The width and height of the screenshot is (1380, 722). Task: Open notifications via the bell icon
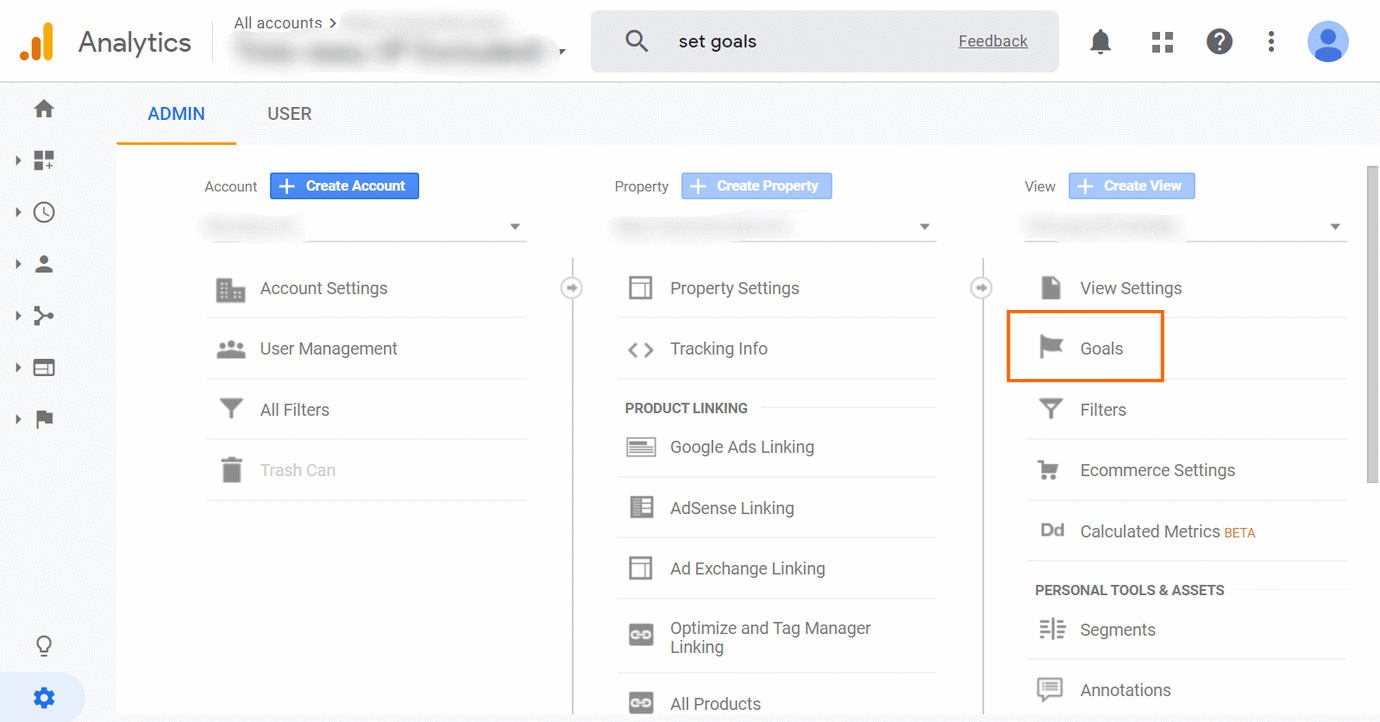coord(1100,41)
